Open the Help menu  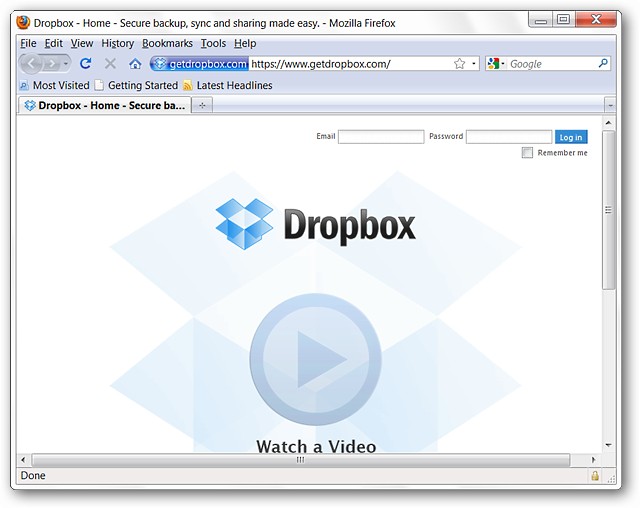pyautogui.click(x=245, y=43)
